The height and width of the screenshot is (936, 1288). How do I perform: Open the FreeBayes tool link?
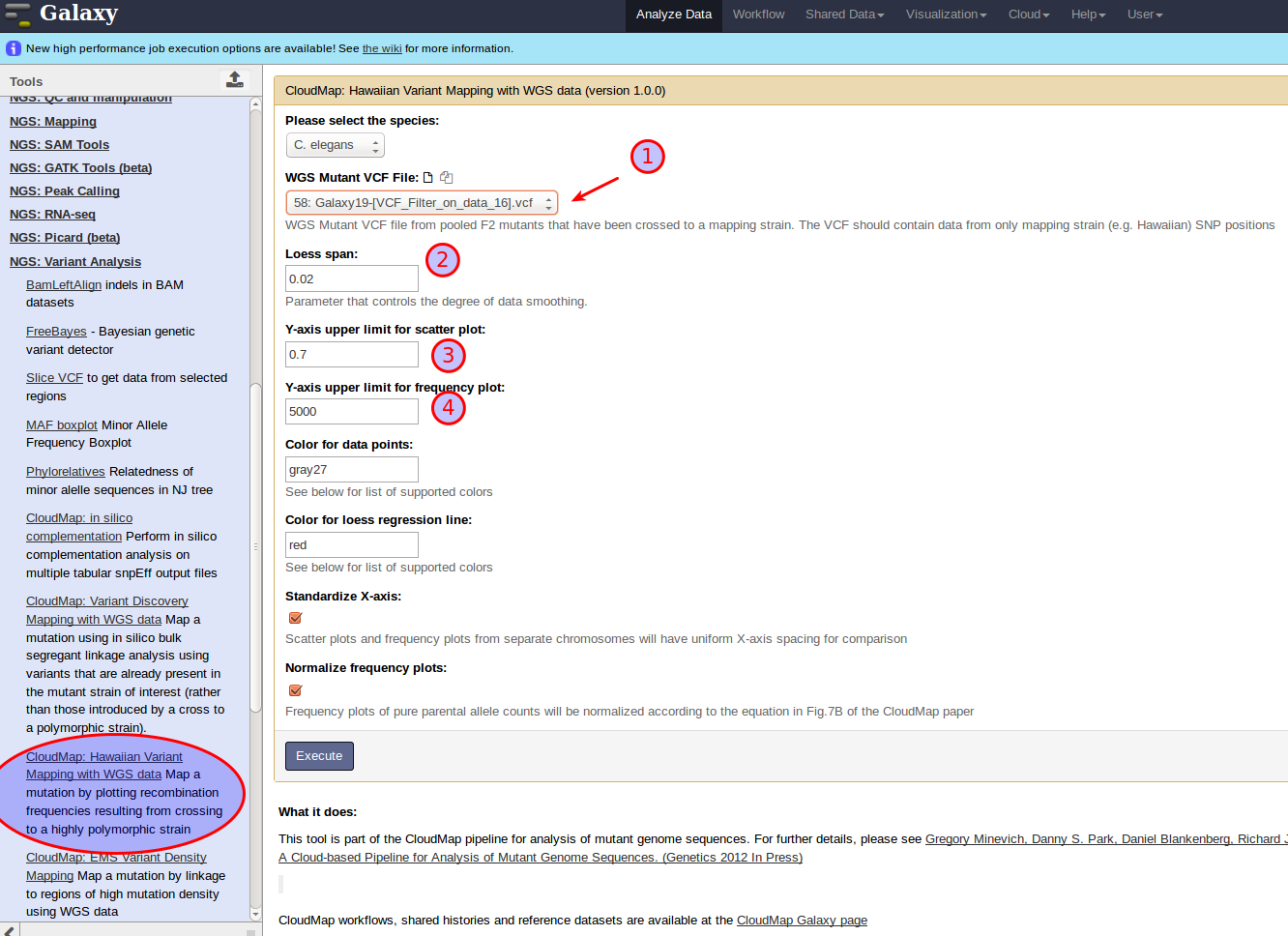56,332
